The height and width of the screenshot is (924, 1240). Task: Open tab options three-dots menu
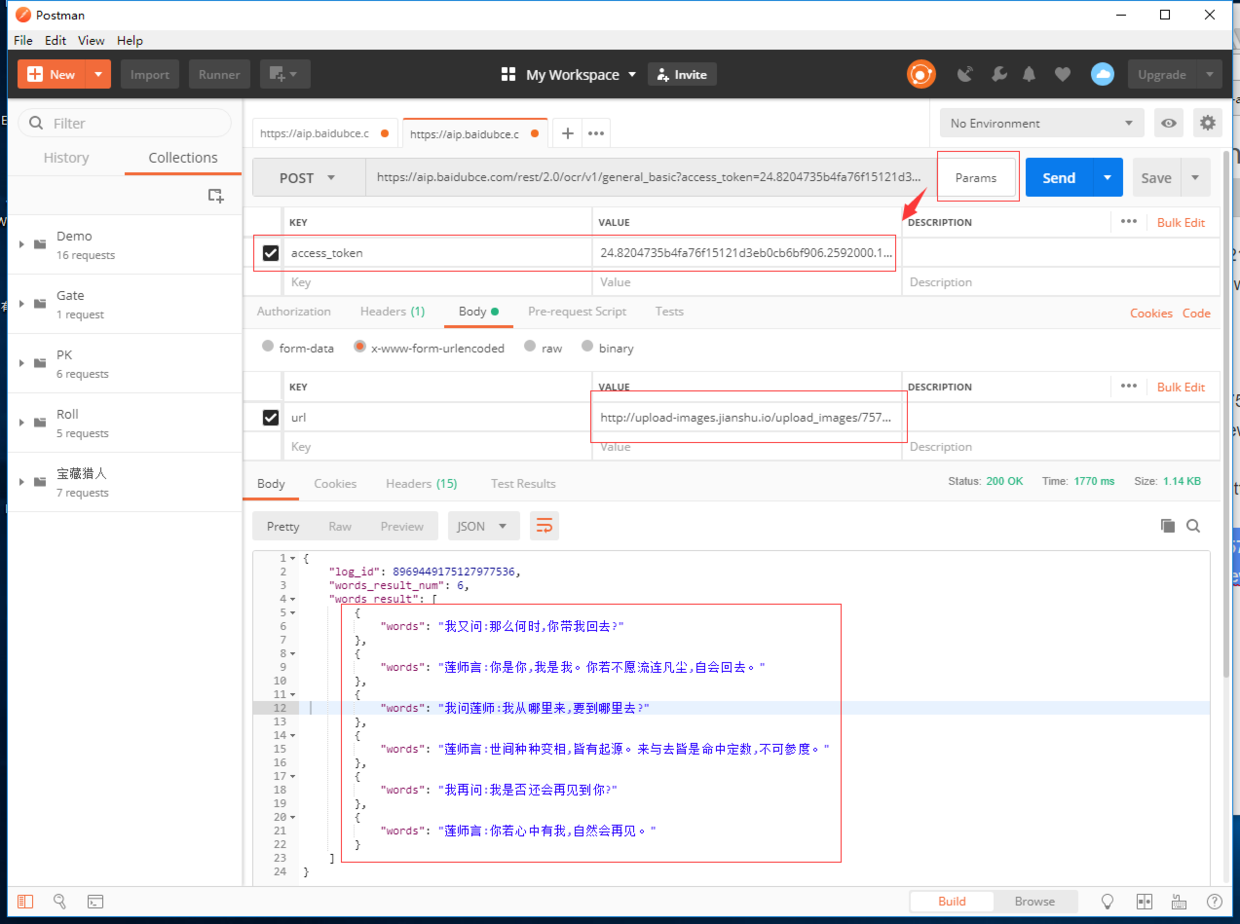click(596, 133)
